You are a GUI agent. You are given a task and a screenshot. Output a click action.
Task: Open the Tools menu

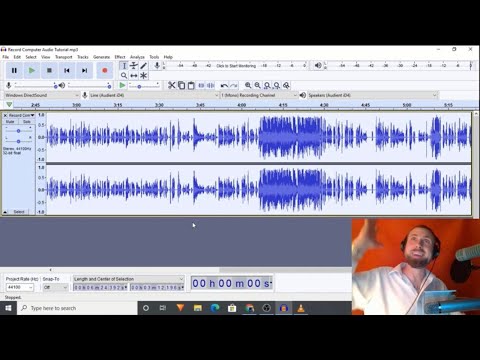click(154, 57)
